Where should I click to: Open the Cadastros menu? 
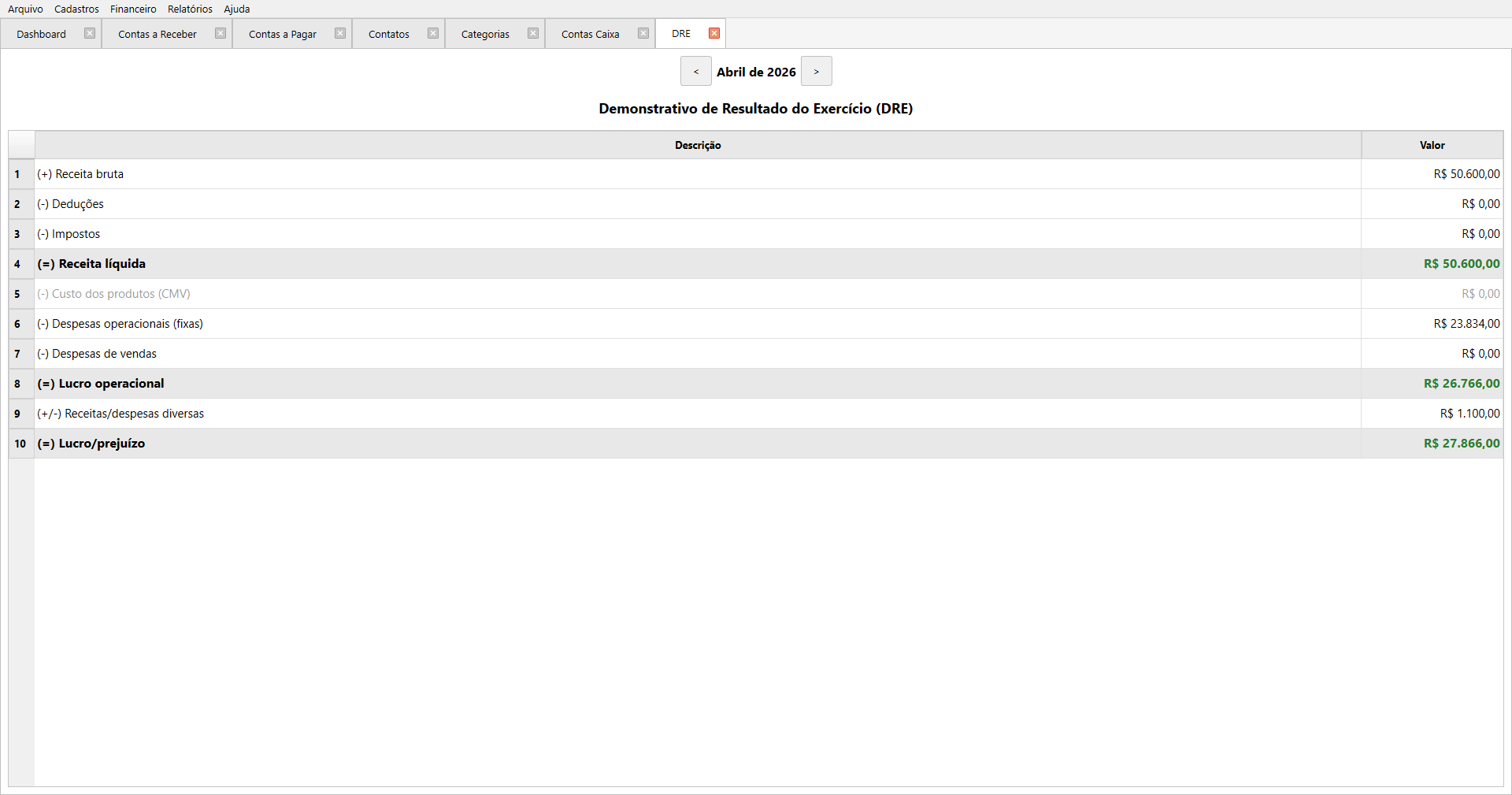(76, 9)
